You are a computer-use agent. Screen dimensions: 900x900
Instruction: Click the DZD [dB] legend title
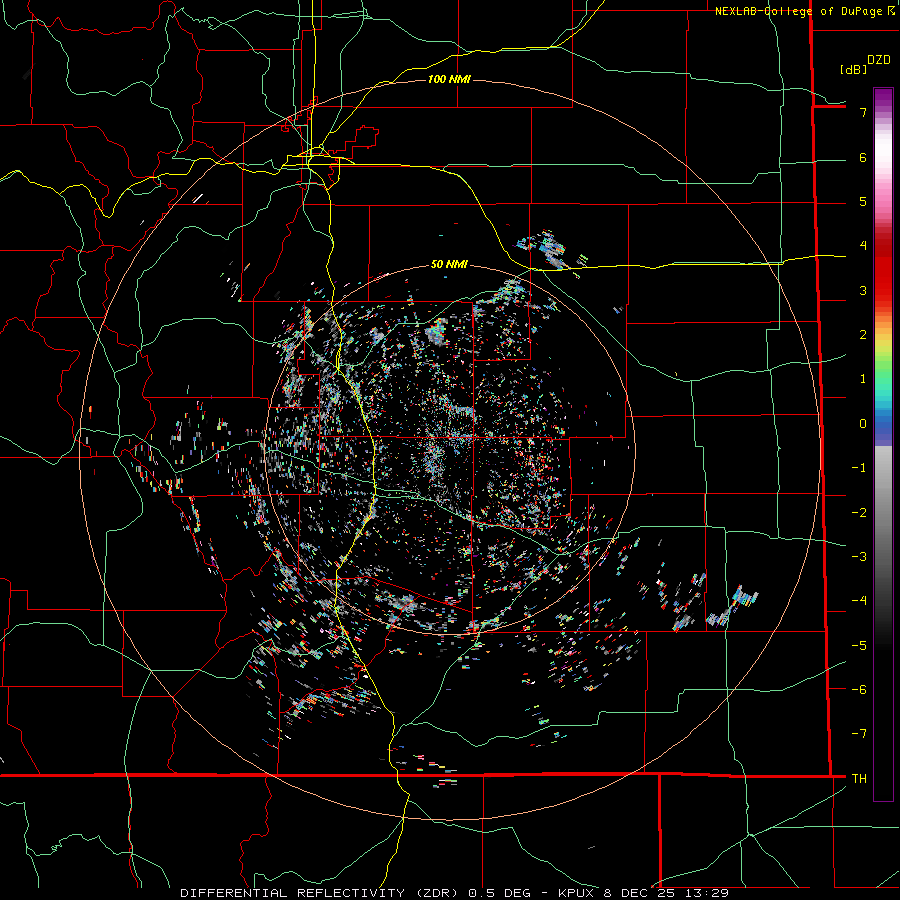tap(865, 65)
